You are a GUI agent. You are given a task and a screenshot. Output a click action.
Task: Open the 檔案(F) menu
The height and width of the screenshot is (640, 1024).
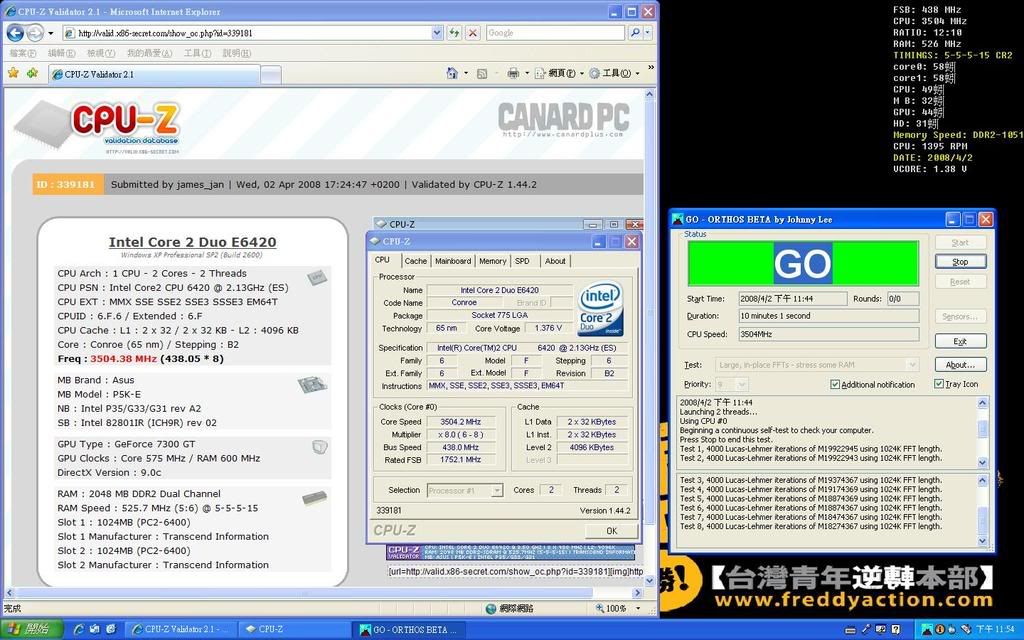point(23,53)
